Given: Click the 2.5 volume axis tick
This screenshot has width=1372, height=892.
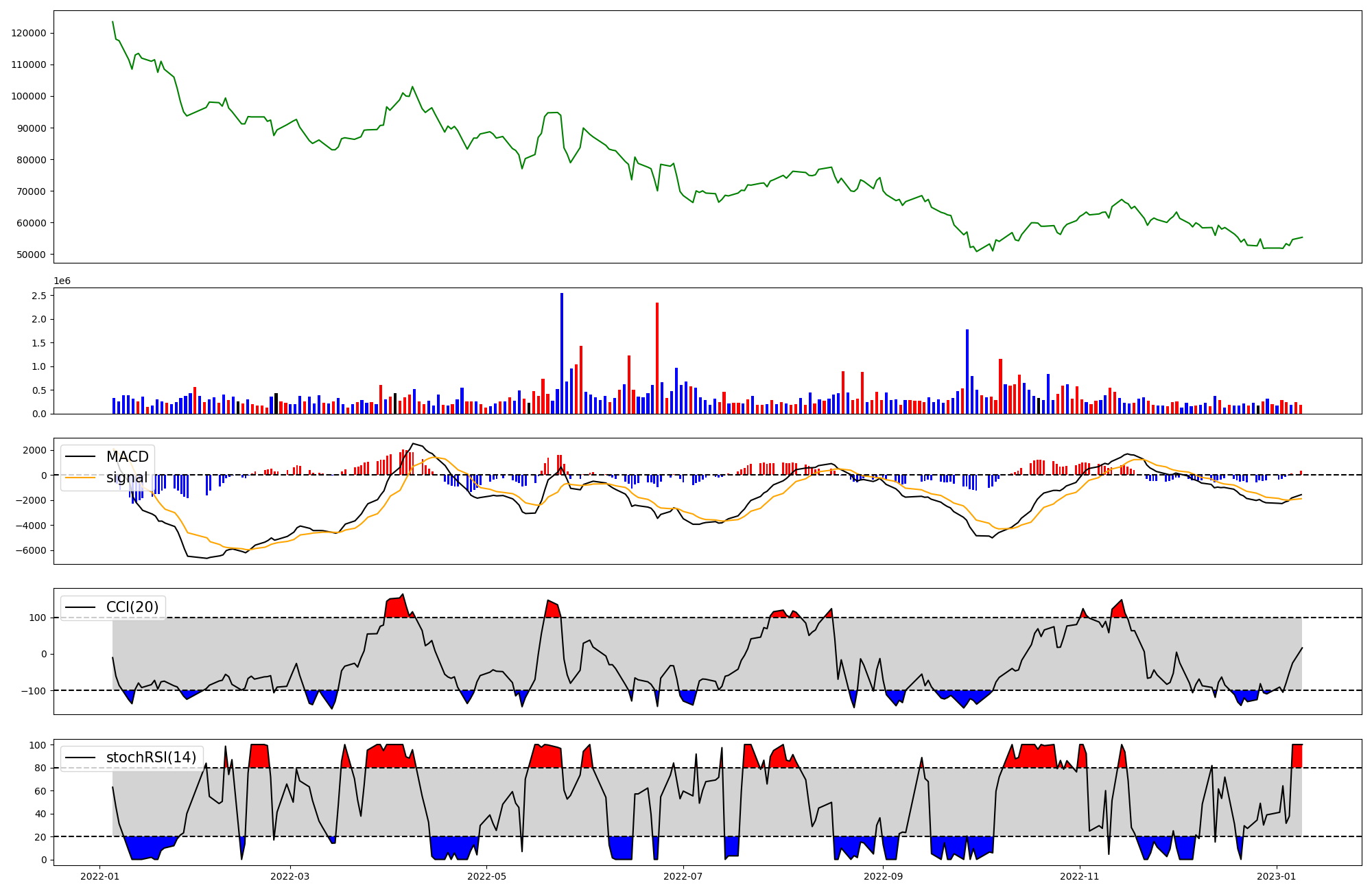Looking at the screenshot, I should 39,296.
